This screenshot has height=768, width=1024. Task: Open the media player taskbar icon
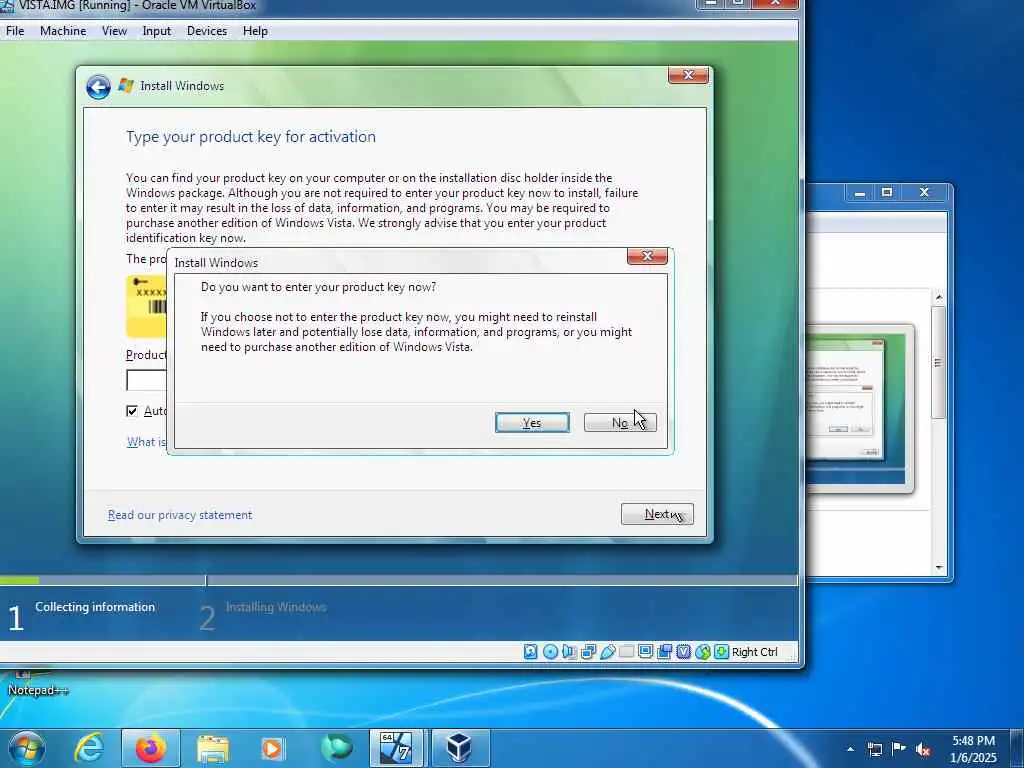(x=272, y=749)
